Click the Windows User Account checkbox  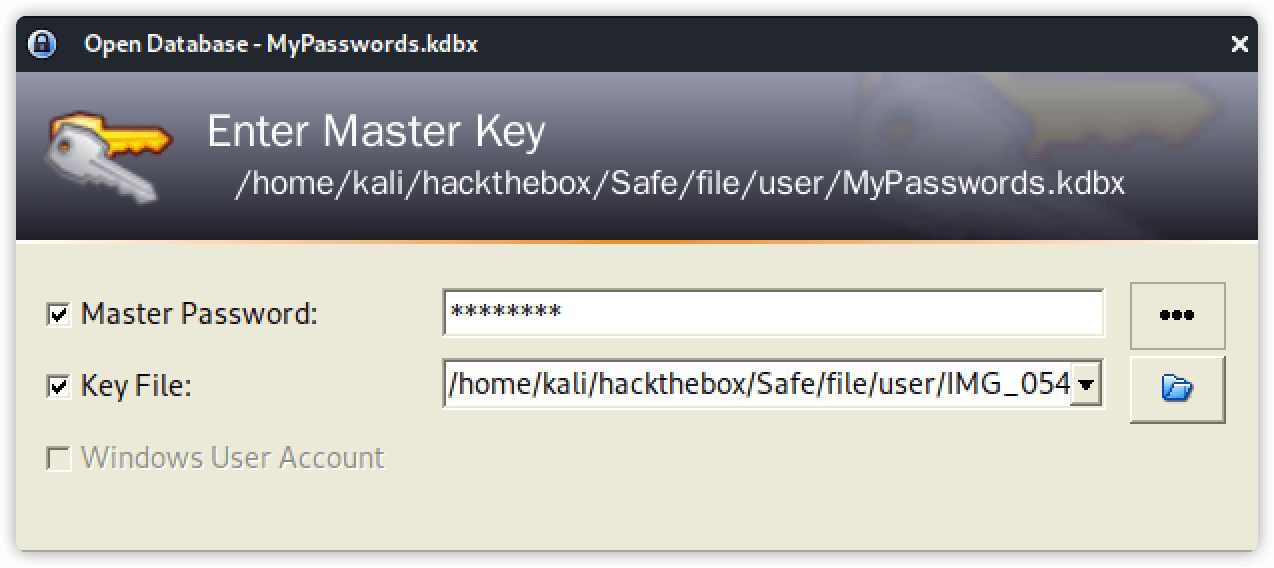click(x=59, y=459)
